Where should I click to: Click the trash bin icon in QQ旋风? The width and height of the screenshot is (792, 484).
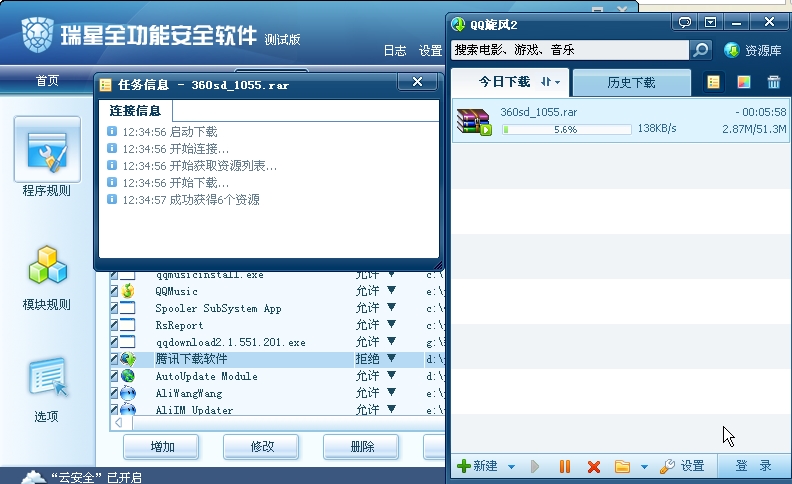coord(773,82)
